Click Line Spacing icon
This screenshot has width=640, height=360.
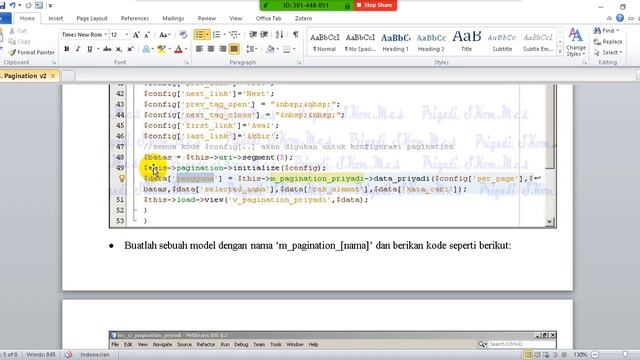pos(250,49)
